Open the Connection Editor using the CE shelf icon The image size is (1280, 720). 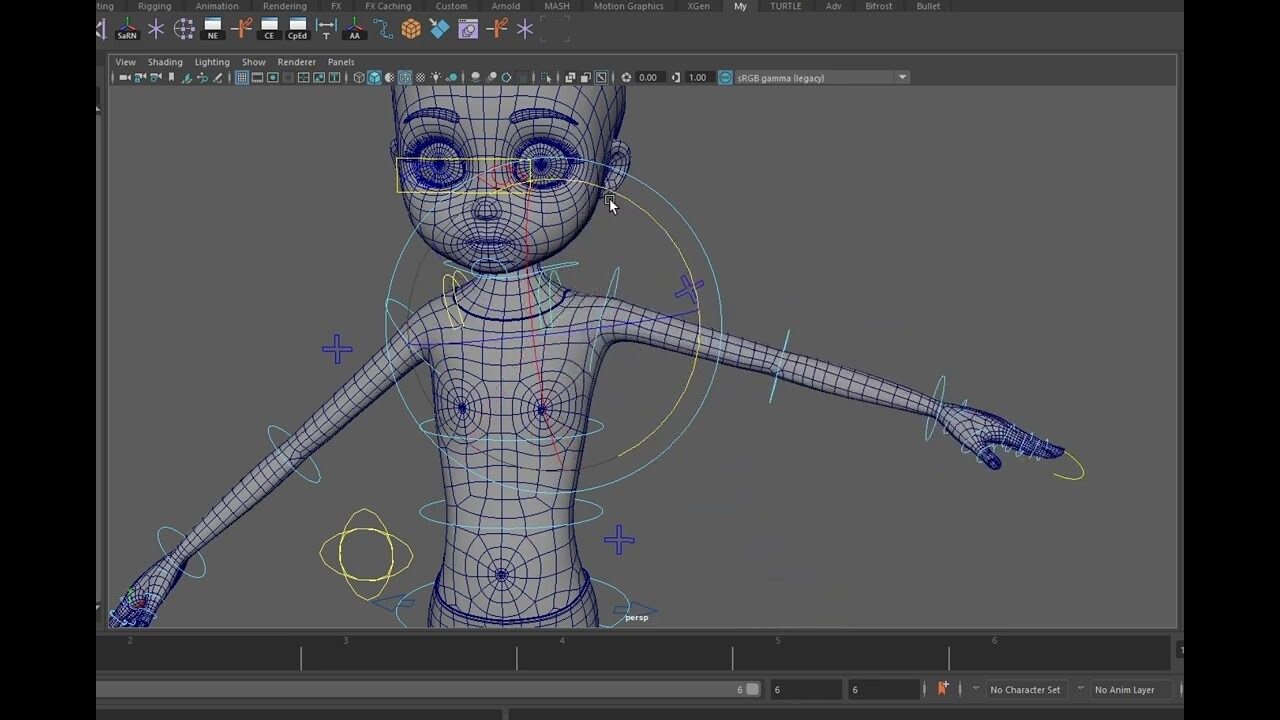pyautogui.click(x=268, y=29)
